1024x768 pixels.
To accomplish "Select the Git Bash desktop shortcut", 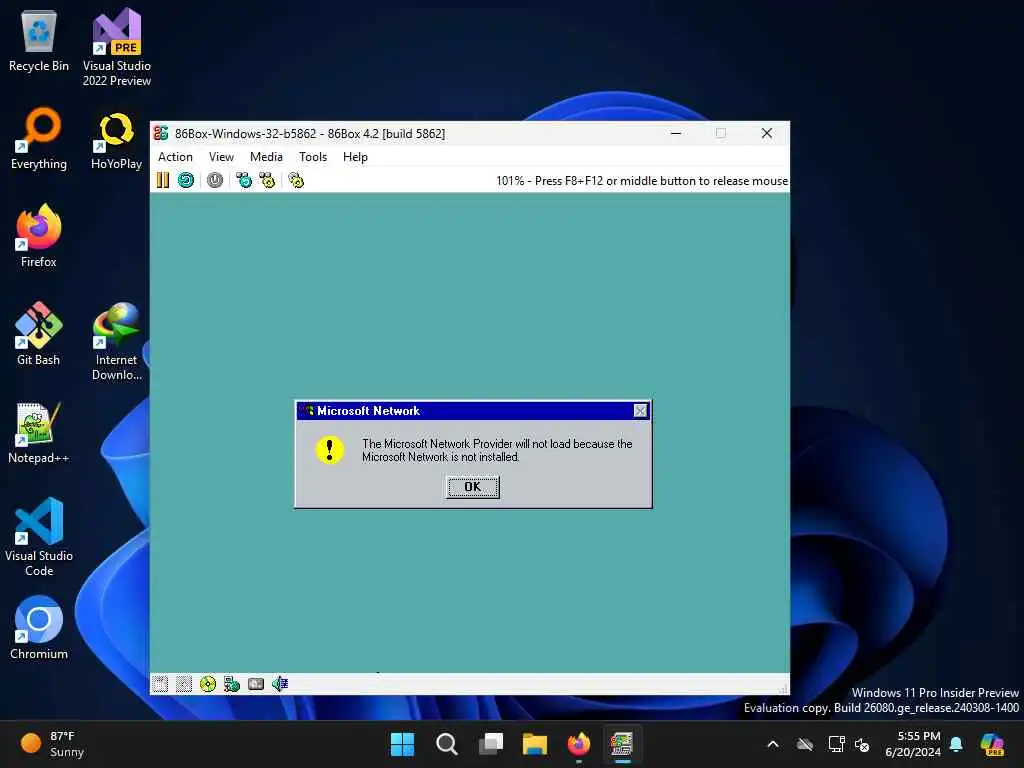I will coord(39,333).
